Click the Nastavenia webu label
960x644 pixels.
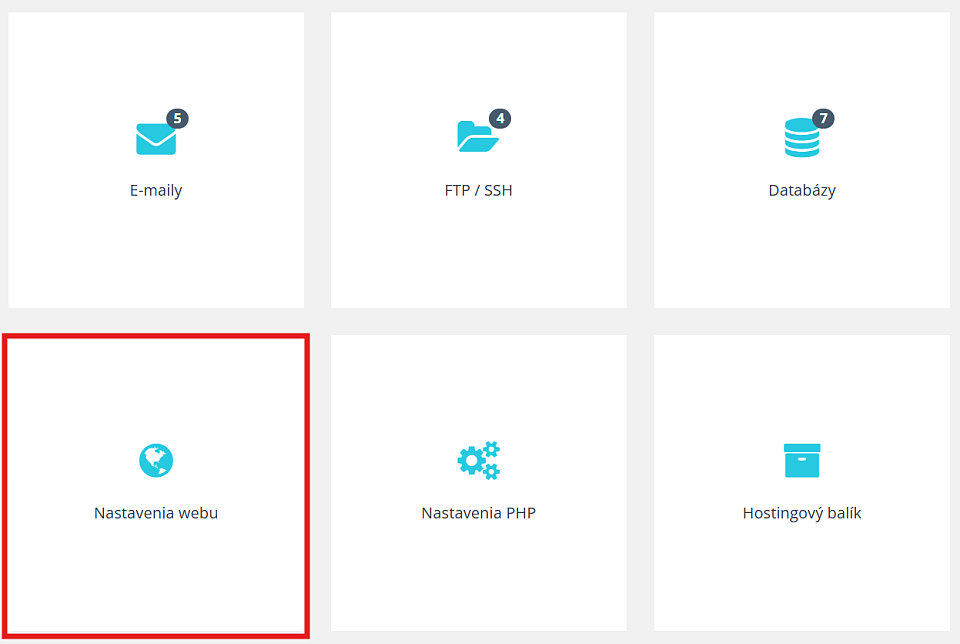click(156, 513)
